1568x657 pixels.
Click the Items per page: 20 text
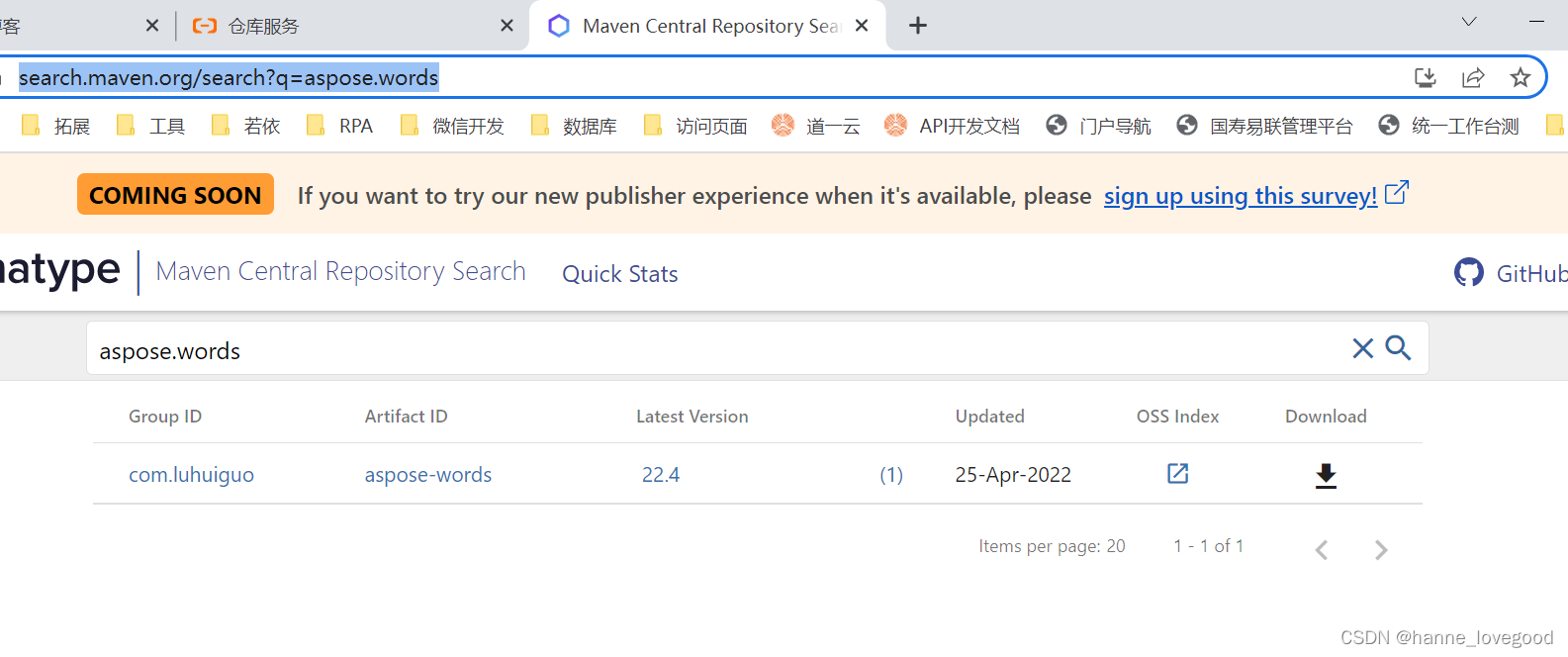(1052, 546)
